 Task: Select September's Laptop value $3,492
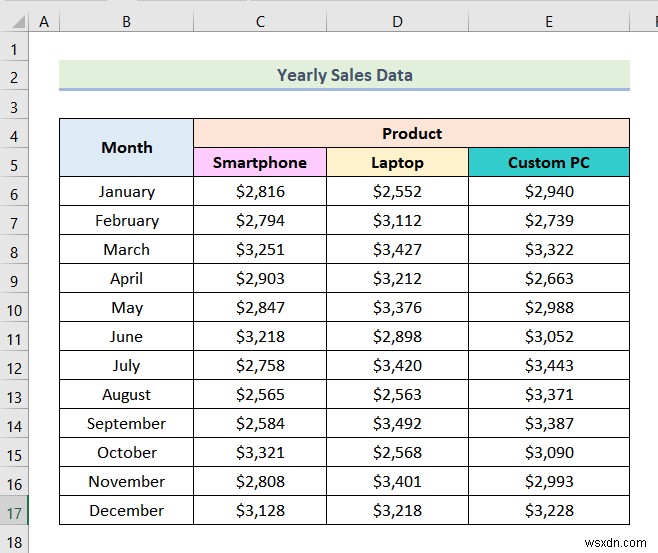[x=397, y=424]
